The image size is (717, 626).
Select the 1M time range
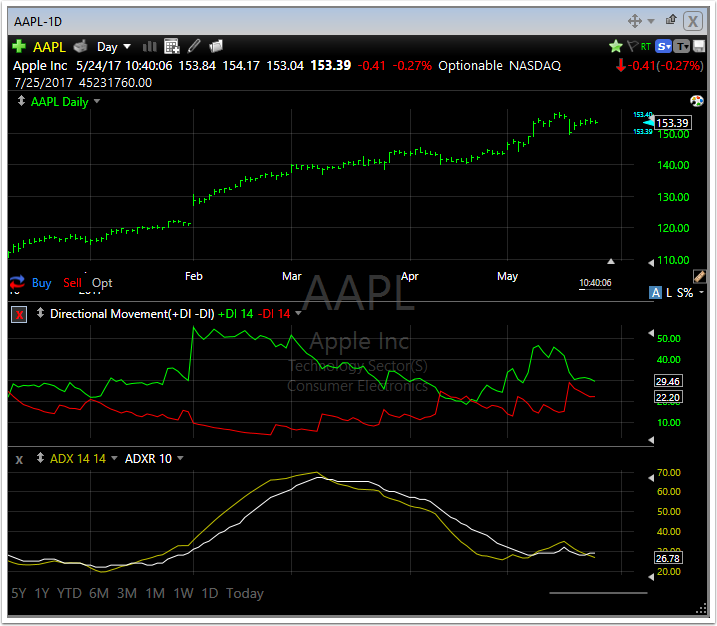155,593
